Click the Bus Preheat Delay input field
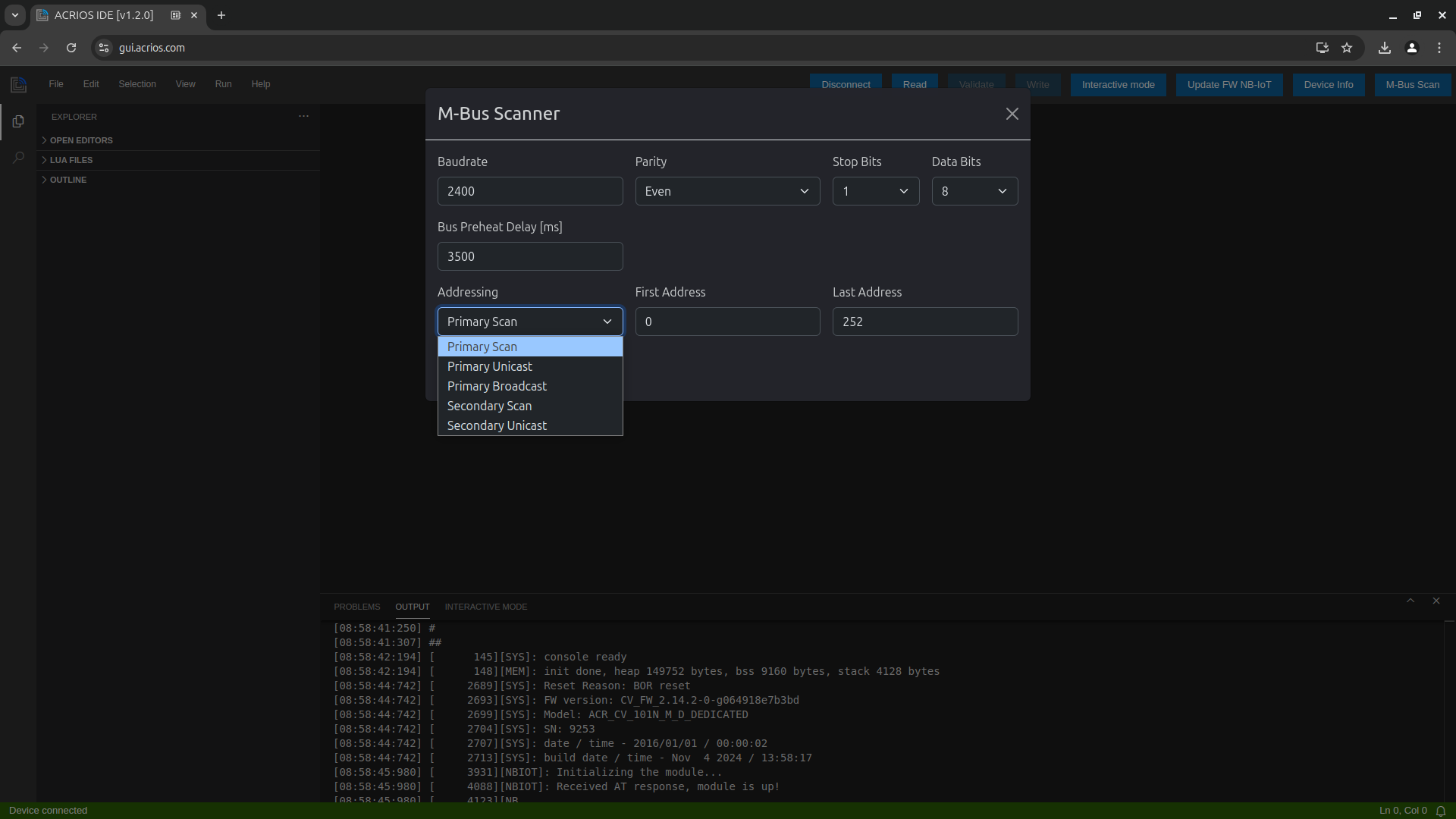 click(530, 256)
